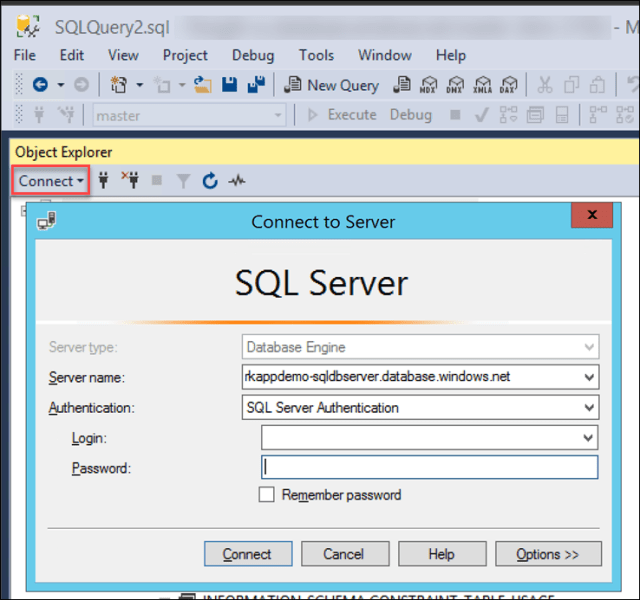Viewport: 640px width, 600px height.
Task: Click the Filter funnel icon in Object Explorer
Action: pos(183,180)
